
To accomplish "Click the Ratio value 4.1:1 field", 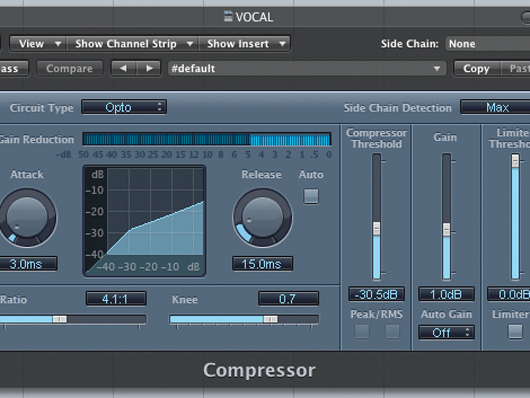I will (x=116, y=299).
